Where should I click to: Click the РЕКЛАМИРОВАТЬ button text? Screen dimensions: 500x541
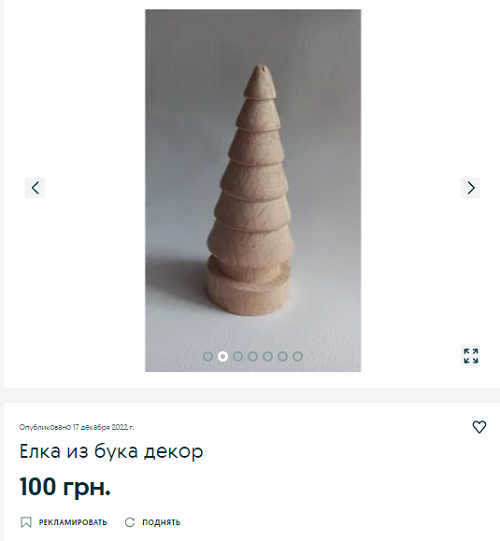click(x=73, y=522)
